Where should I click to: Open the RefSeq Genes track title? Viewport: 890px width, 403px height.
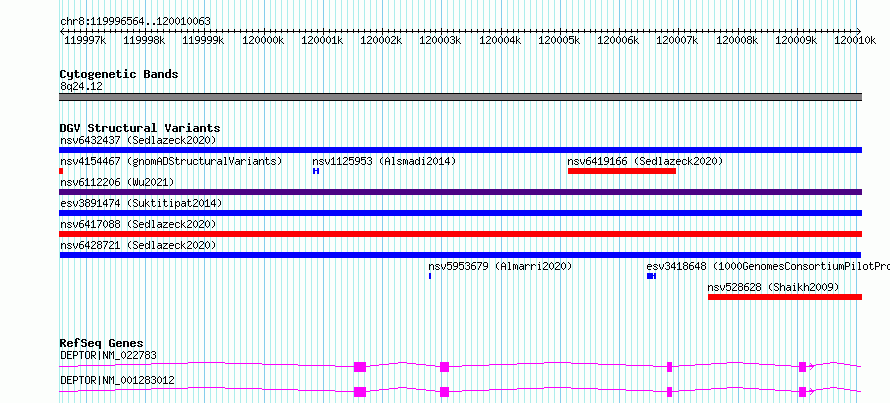[102, 343]
